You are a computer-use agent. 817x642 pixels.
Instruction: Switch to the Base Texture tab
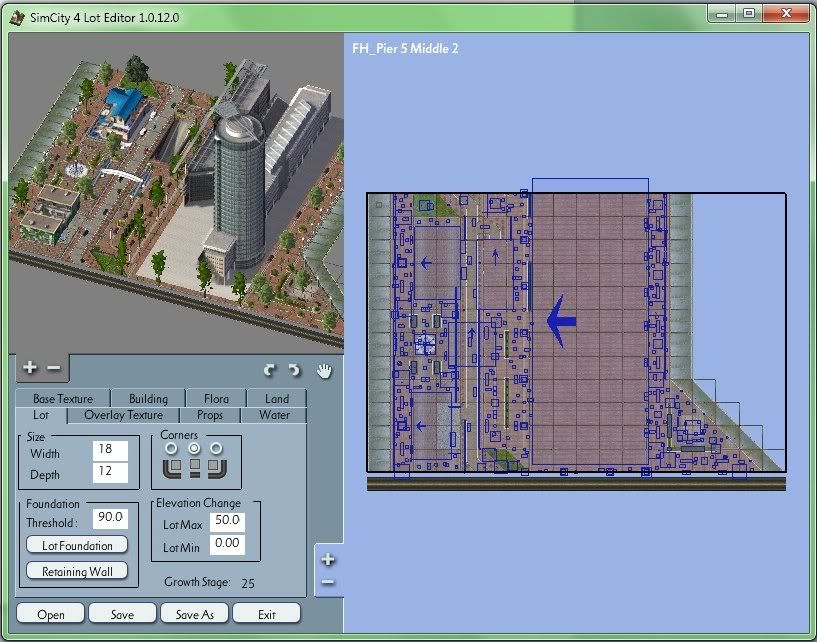tap(63, 399)
